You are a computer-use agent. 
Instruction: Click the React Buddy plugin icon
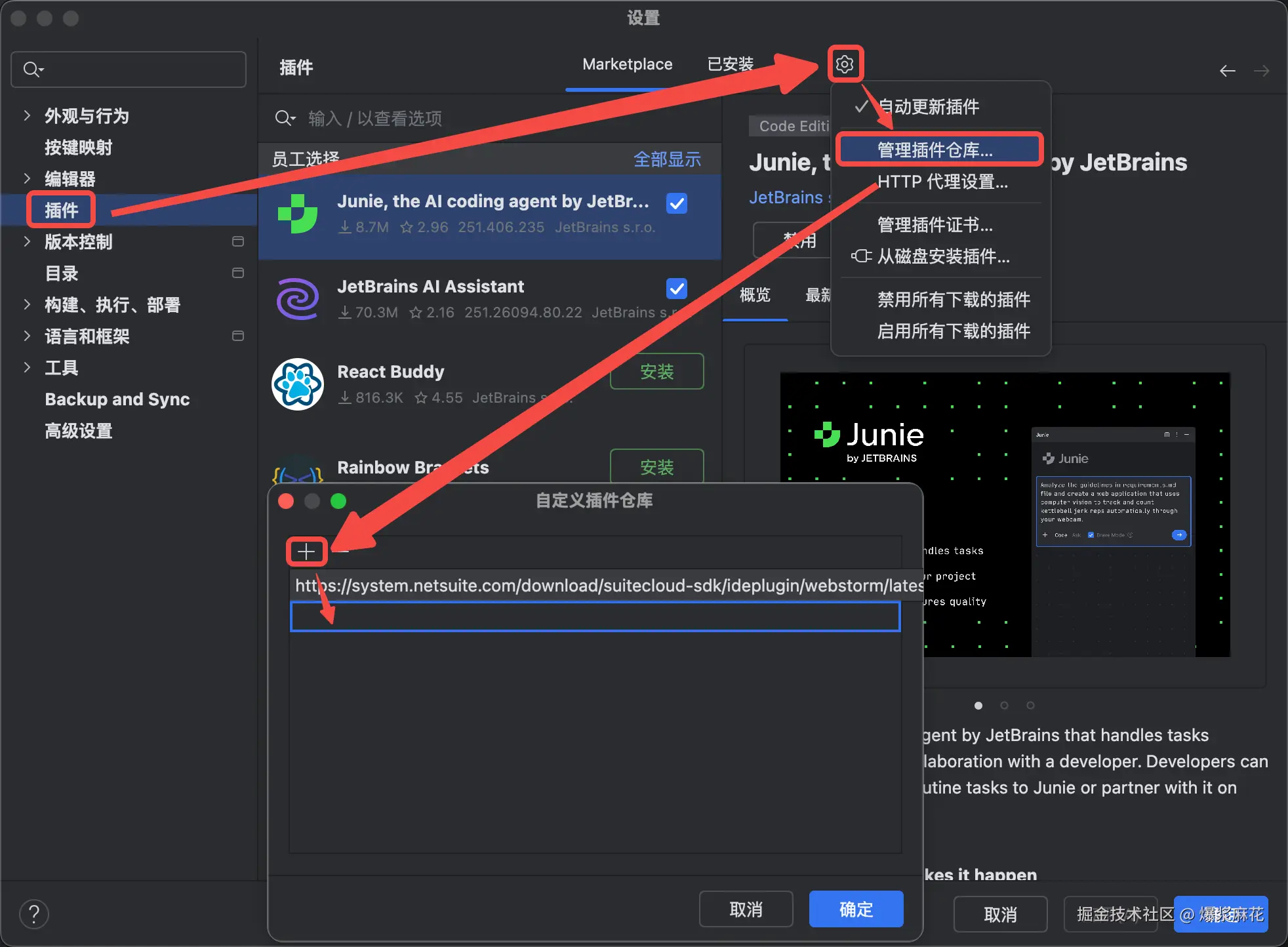(298, 384)
